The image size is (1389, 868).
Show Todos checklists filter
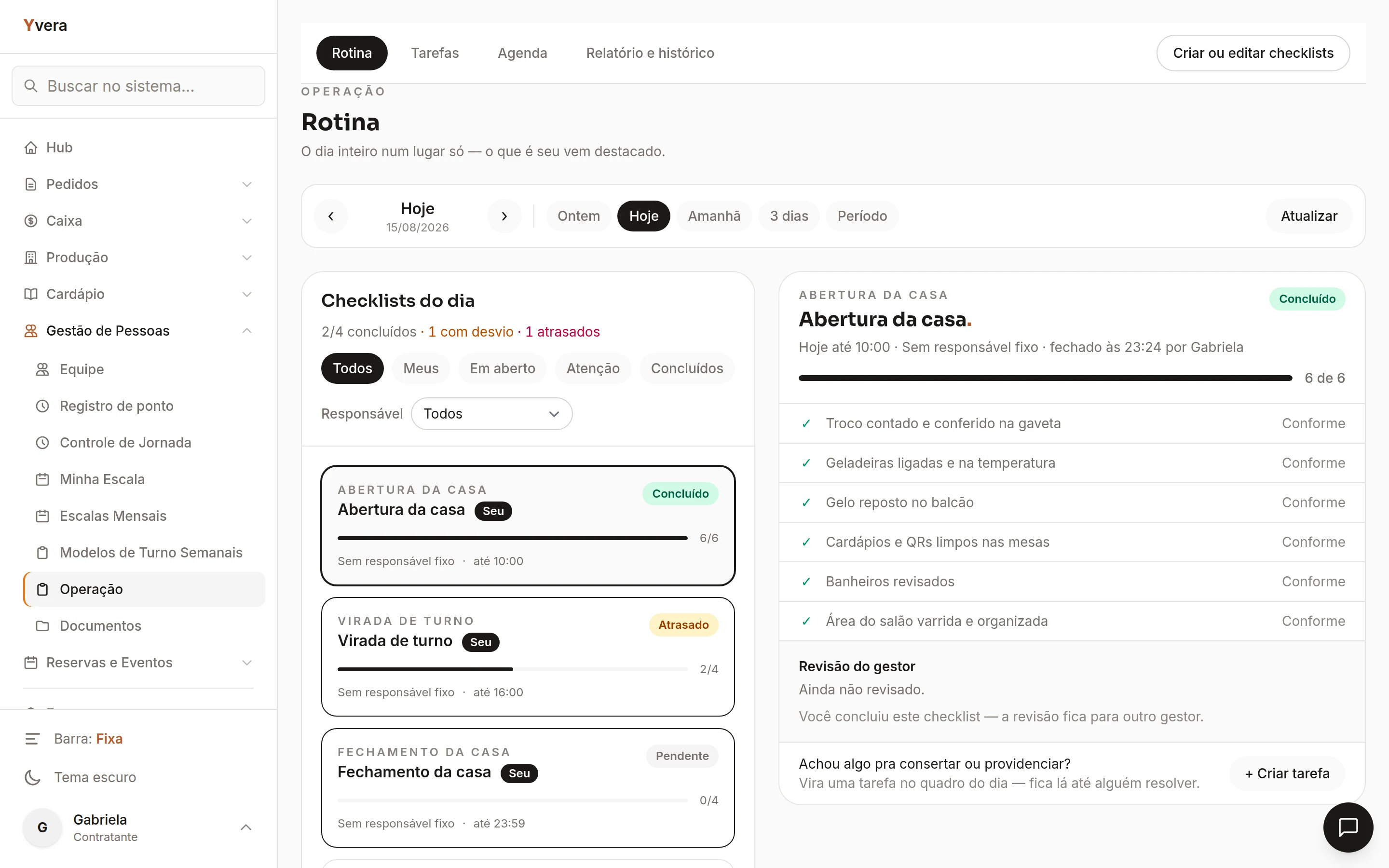pos(353,368)
